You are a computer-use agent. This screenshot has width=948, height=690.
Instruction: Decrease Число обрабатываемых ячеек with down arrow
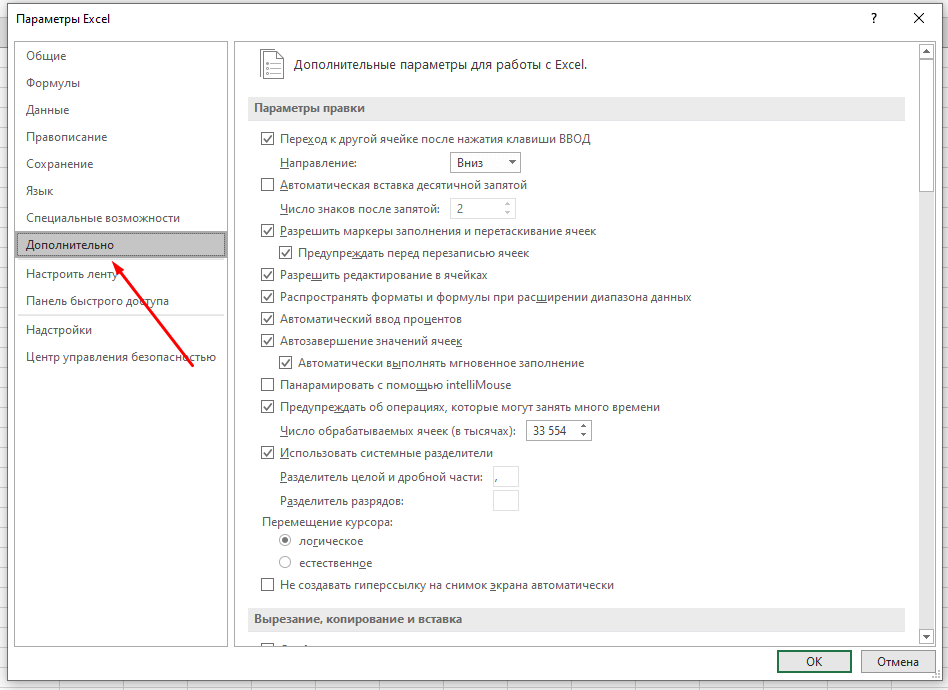pyautogui.click(x=583, y=435)
